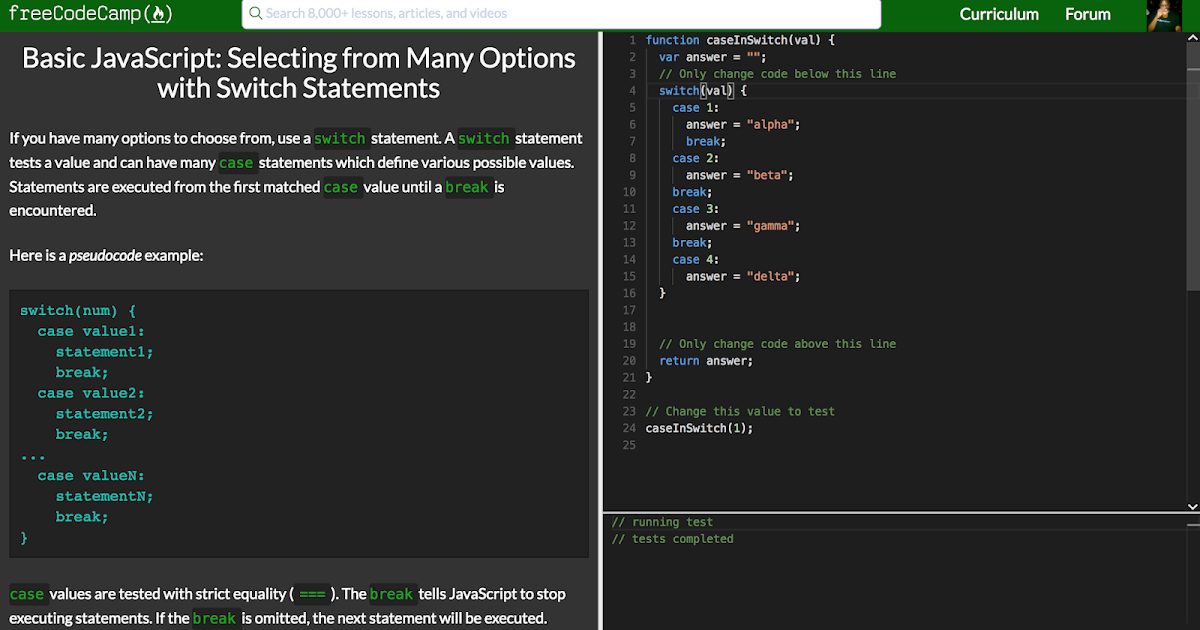The image size is (1200, 630).
Task: Click 'switch(num) {' in pseudocode example
Action: 78,311
